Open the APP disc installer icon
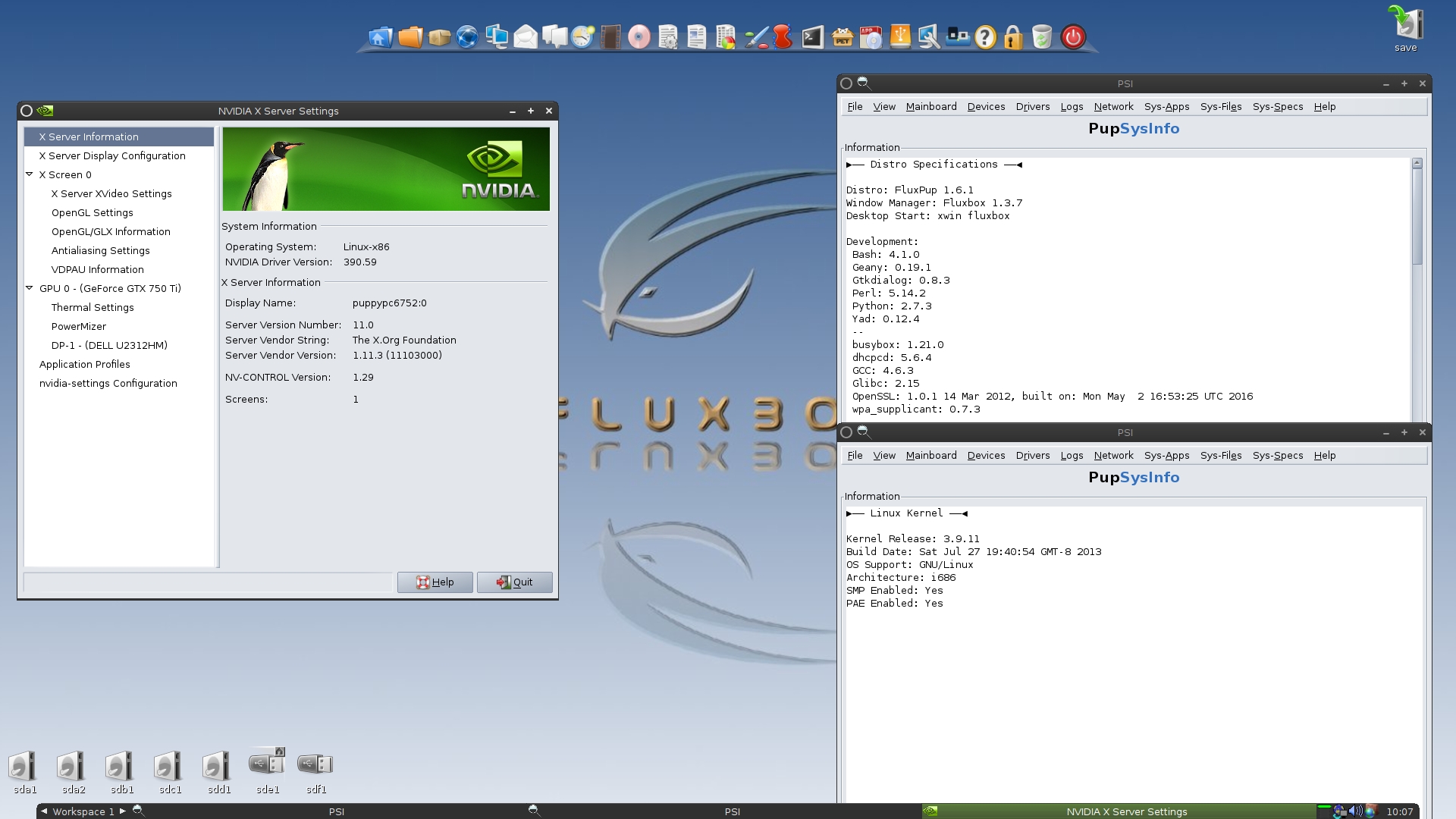The height and width of the screenshot is (819, 1456). 871,36
